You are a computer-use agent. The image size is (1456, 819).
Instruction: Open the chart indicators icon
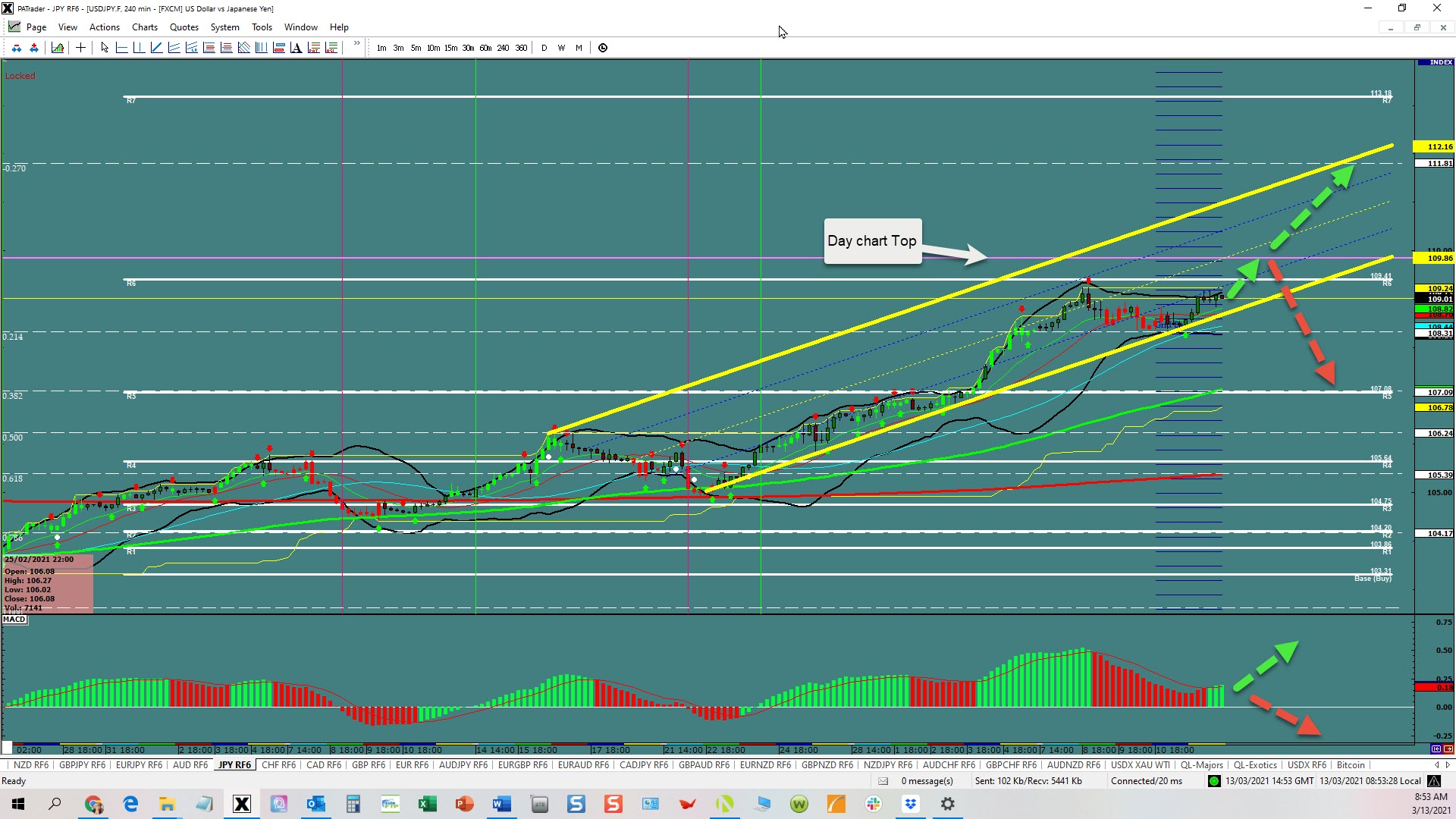point(58,48)
